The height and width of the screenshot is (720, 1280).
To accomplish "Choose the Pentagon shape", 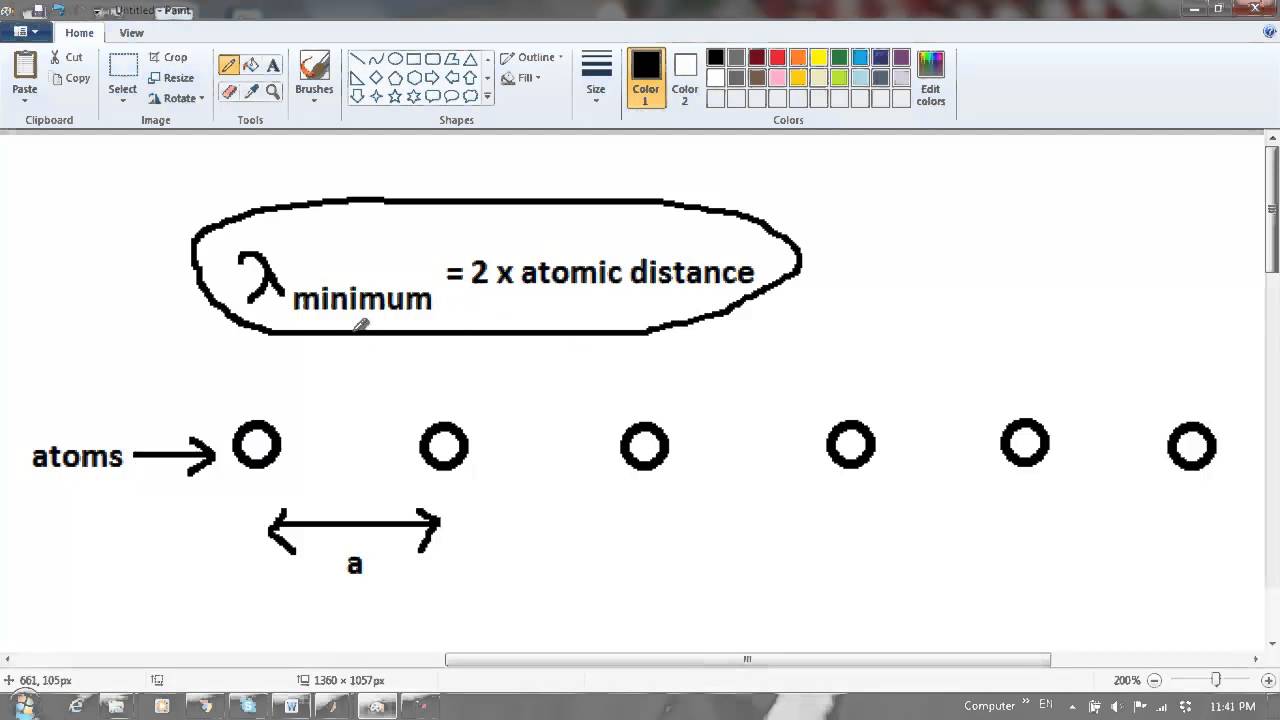I will pyautogui.click(x=395, y=78).
